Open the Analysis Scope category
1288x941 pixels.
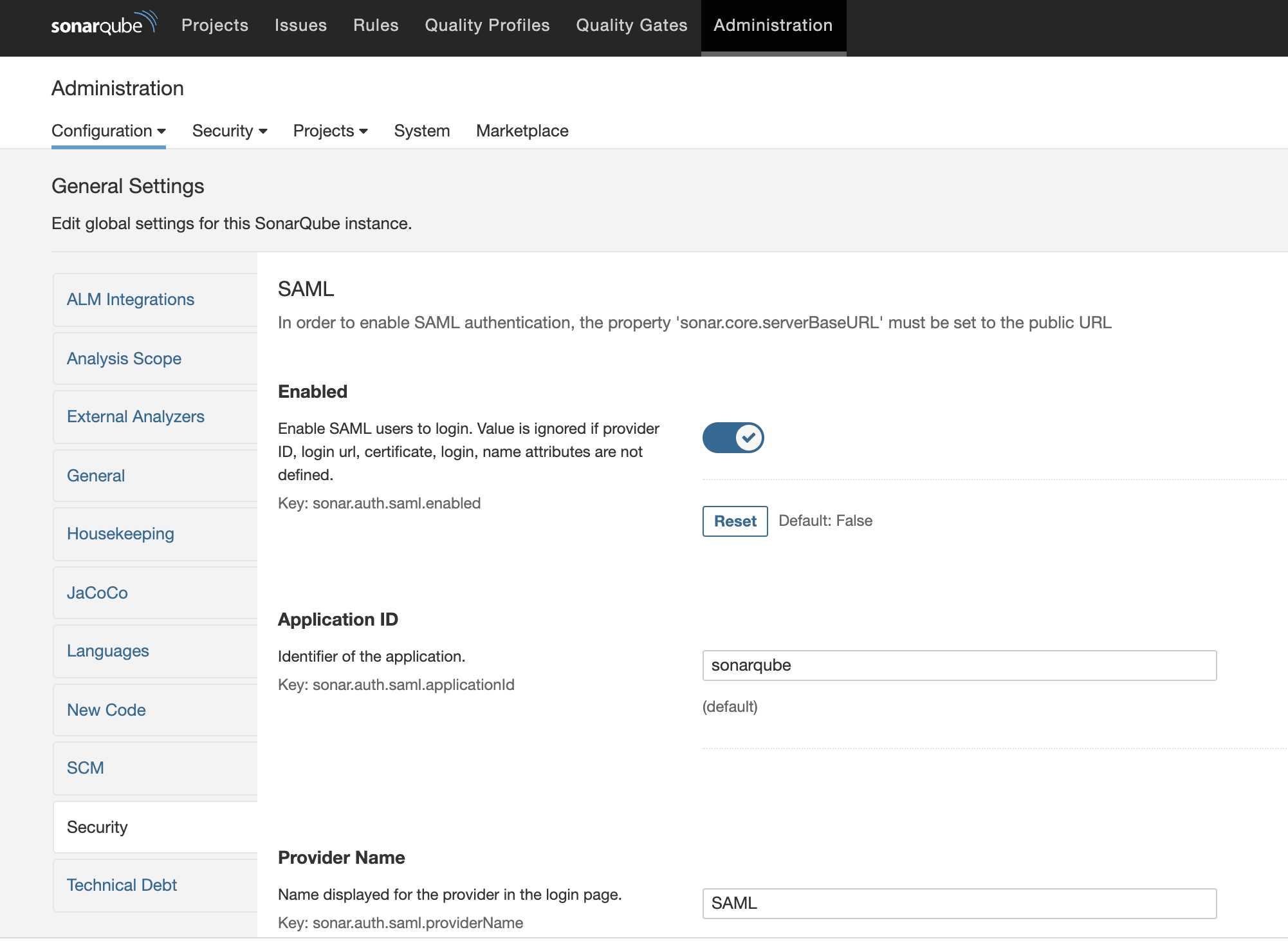pos(124,359)
